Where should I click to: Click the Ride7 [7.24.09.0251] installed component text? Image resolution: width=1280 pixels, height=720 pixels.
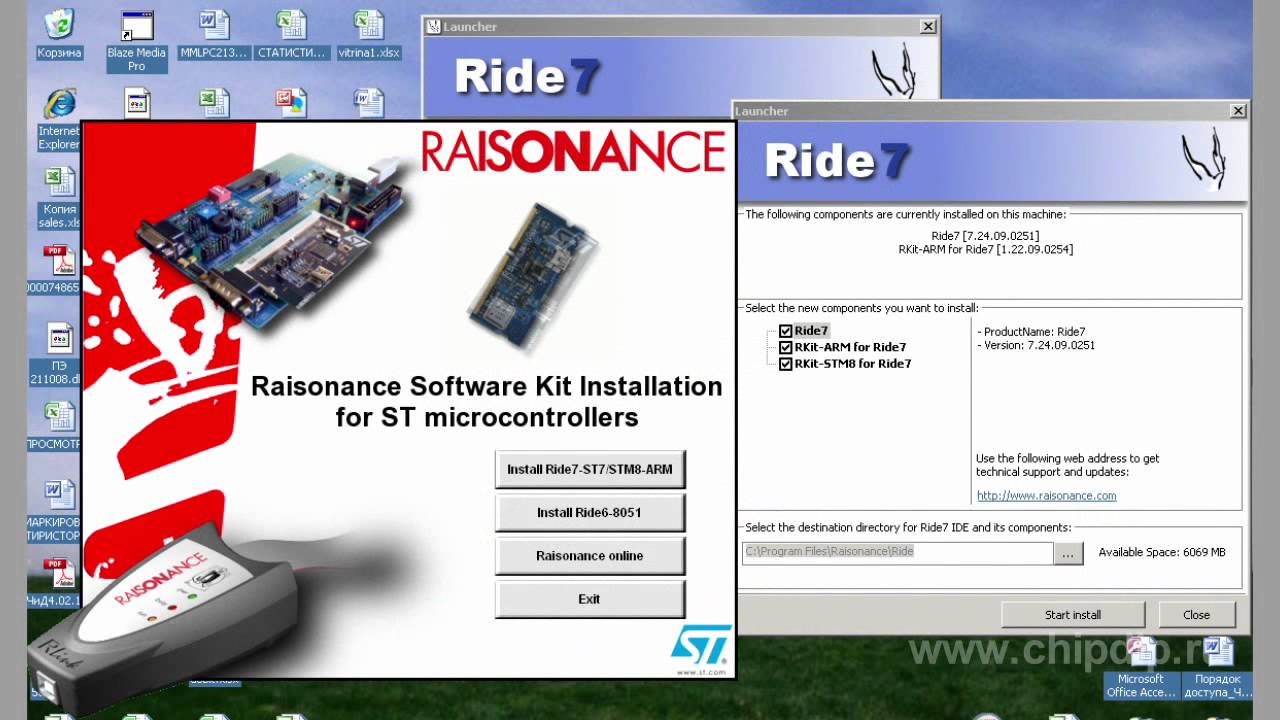985,236
